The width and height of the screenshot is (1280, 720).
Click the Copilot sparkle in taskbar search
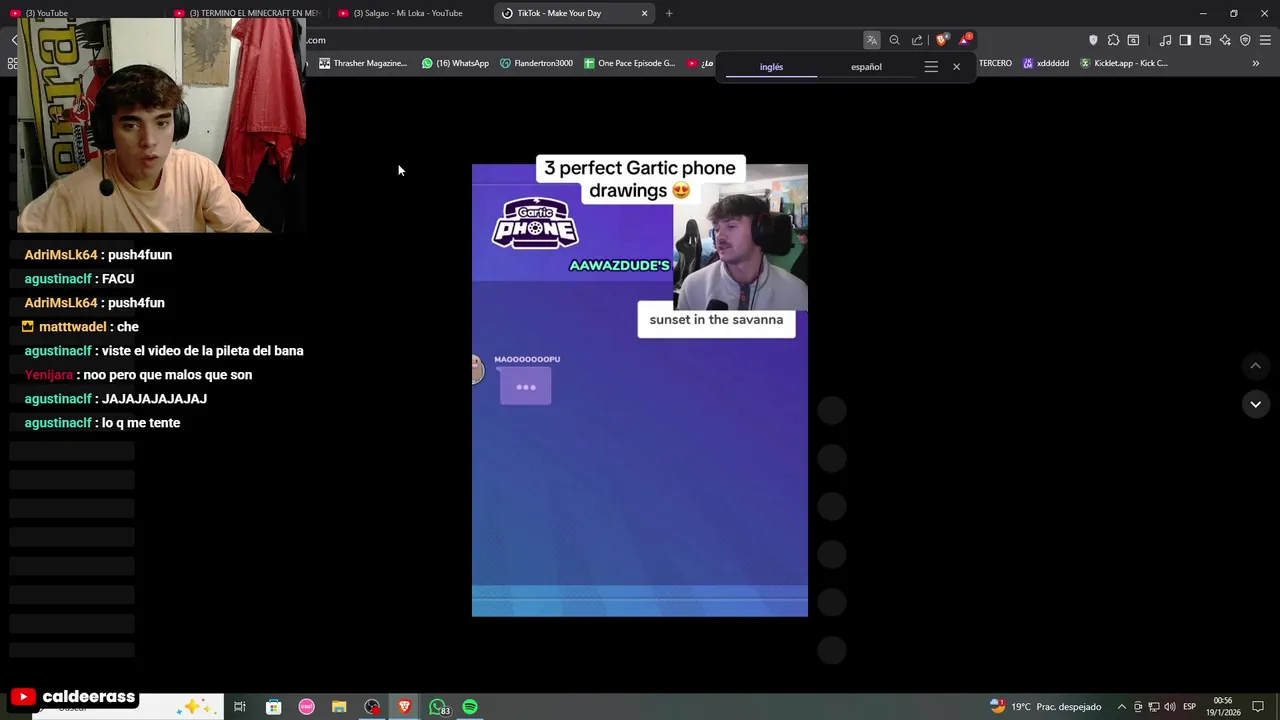click(x=195, y=707)
